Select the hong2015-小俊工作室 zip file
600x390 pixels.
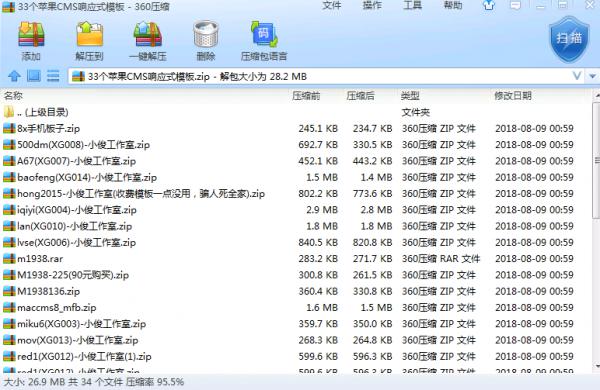click(297, 194)
